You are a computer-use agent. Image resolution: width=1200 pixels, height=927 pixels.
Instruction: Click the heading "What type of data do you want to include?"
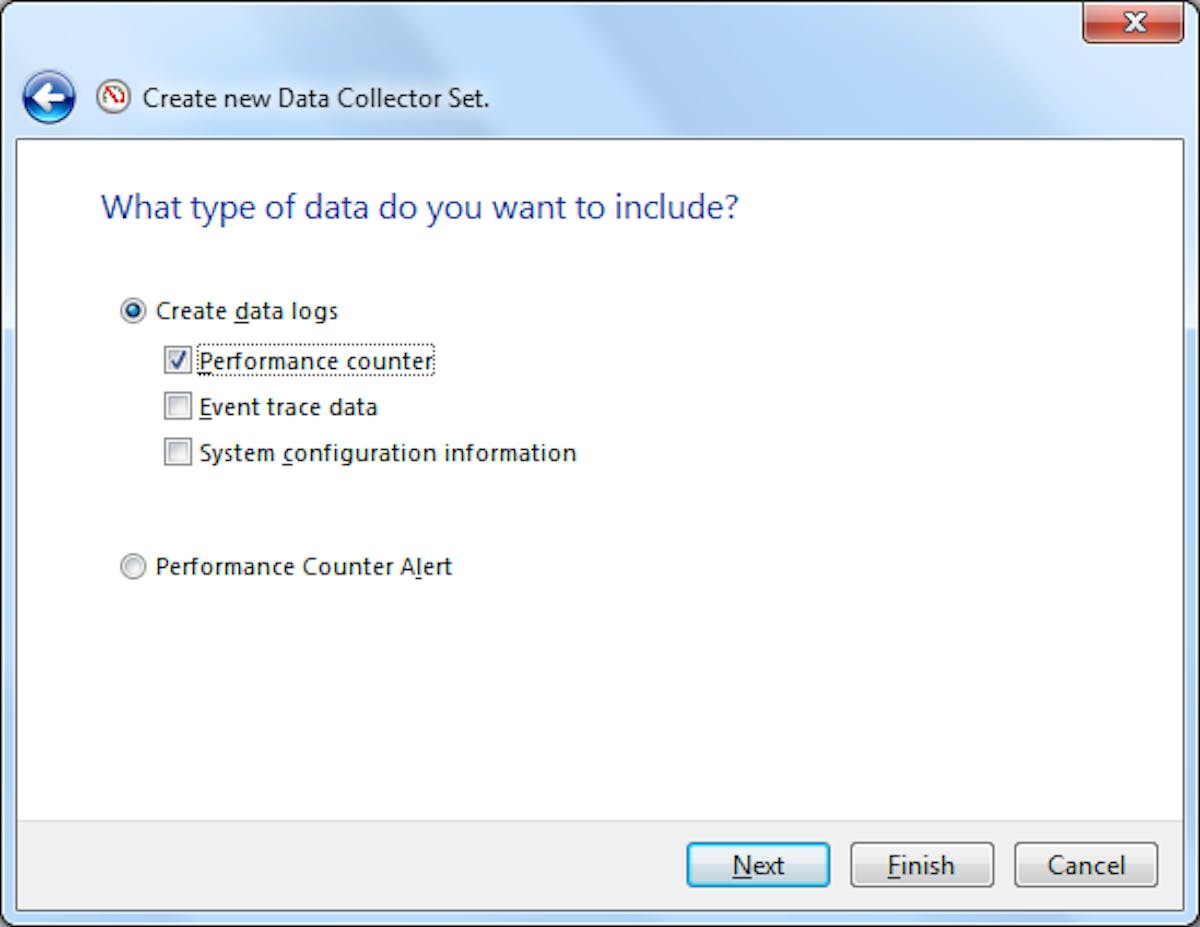pyautogui.click(x=420, y=208)
